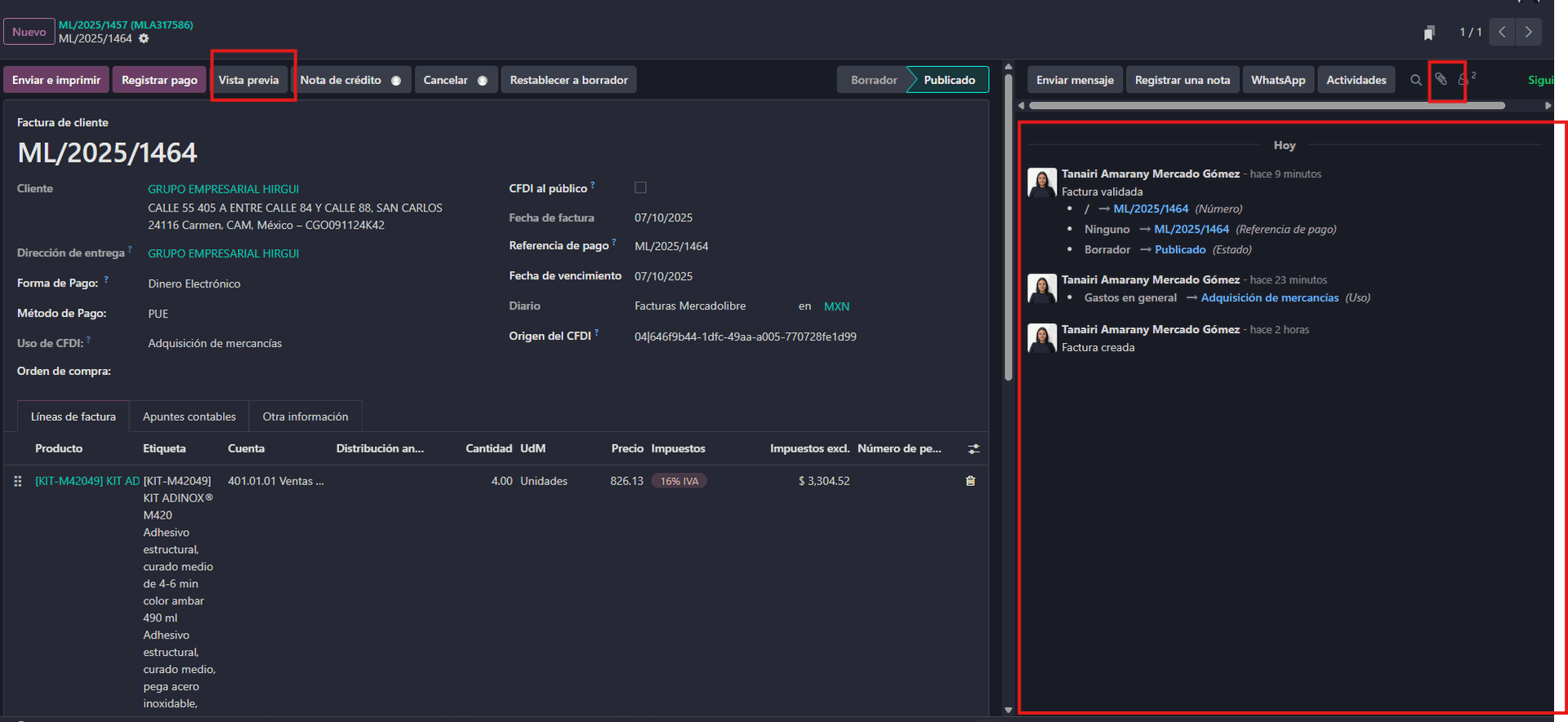Click the 16% IVA tax tag
The width and height of the screenshot is (1568, 722).
coord(679,481)
